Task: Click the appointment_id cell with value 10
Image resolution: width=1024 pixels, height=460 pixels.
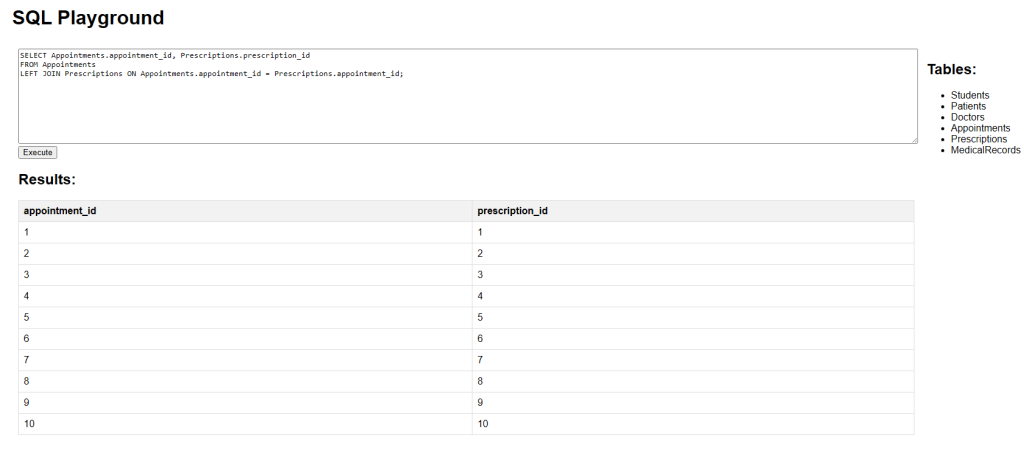Action: (246, 424)
